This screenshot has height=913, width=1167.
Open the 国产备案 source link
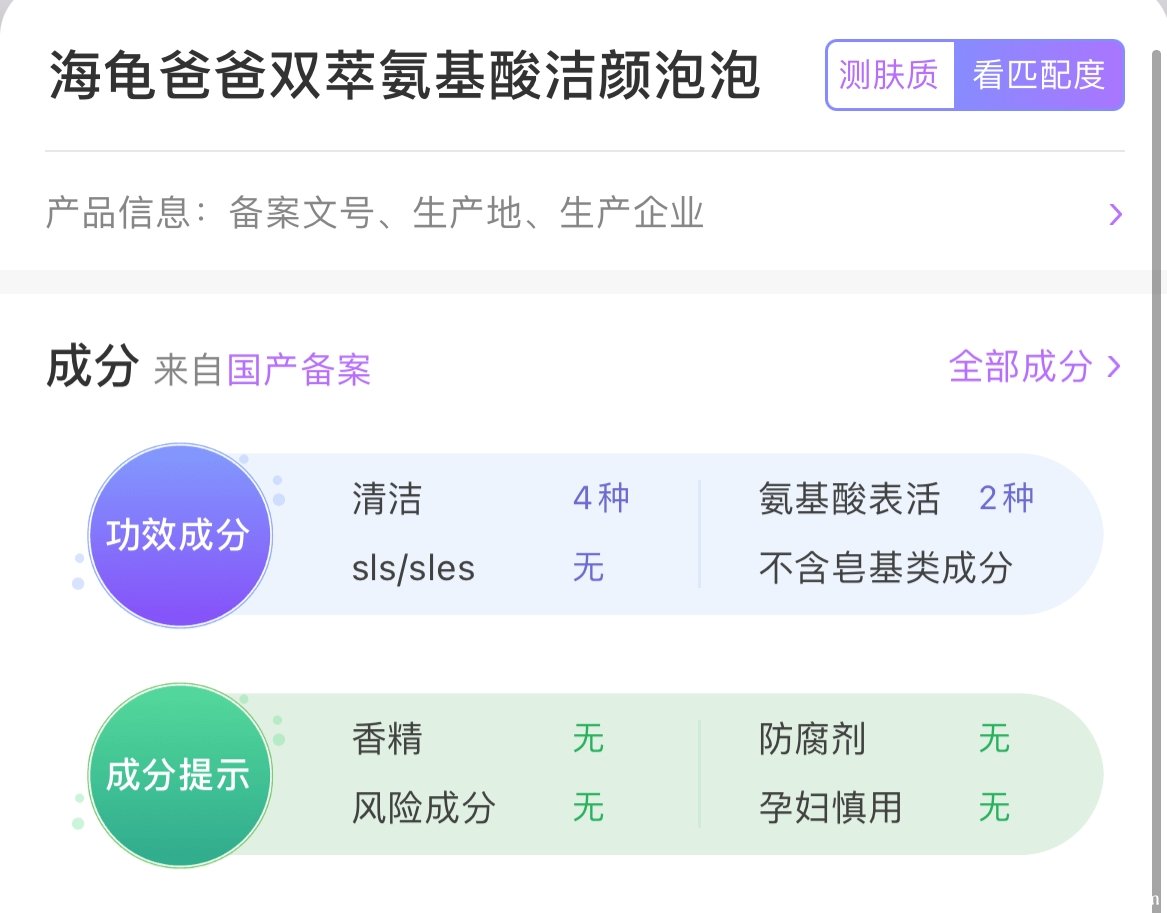click(299, 370)
